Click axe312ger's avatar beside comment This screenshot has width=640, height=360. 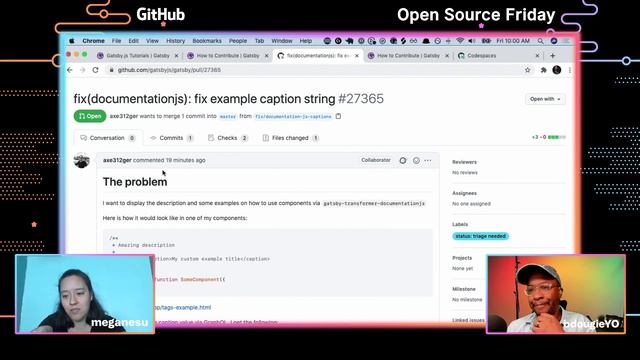click(82, 160)
